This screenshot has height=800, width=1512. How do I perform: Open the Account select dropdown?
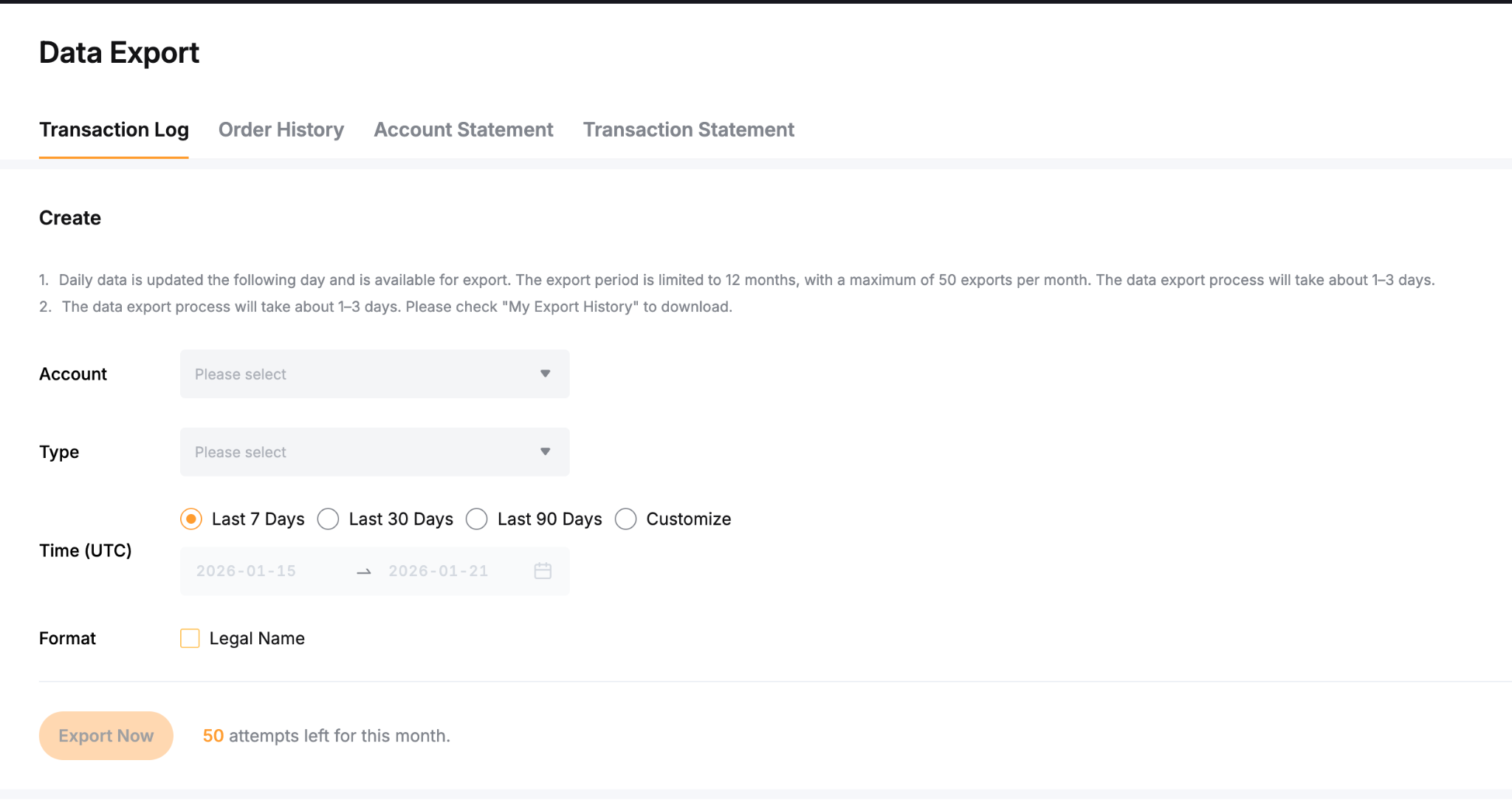point(362,374)
